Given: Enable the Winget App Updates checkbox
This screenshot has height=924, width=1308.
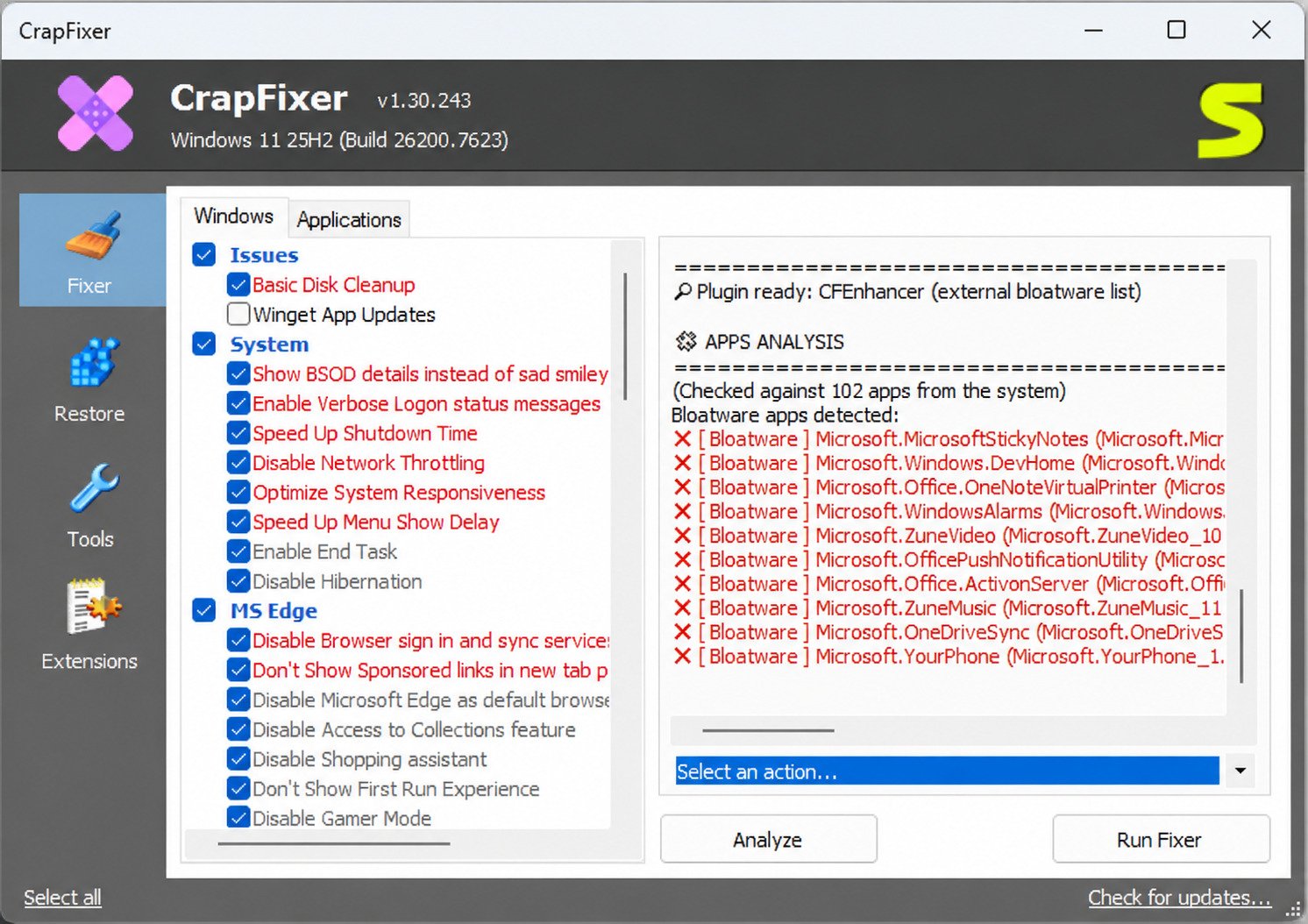Looking at the screenshot, I should point(238,314).
